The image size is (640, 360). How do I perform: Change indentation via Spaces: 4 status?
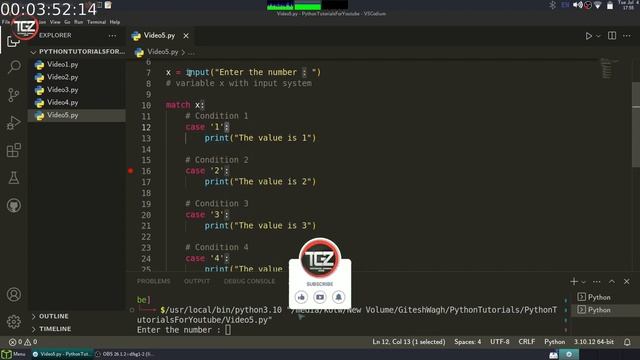(468, 342)
